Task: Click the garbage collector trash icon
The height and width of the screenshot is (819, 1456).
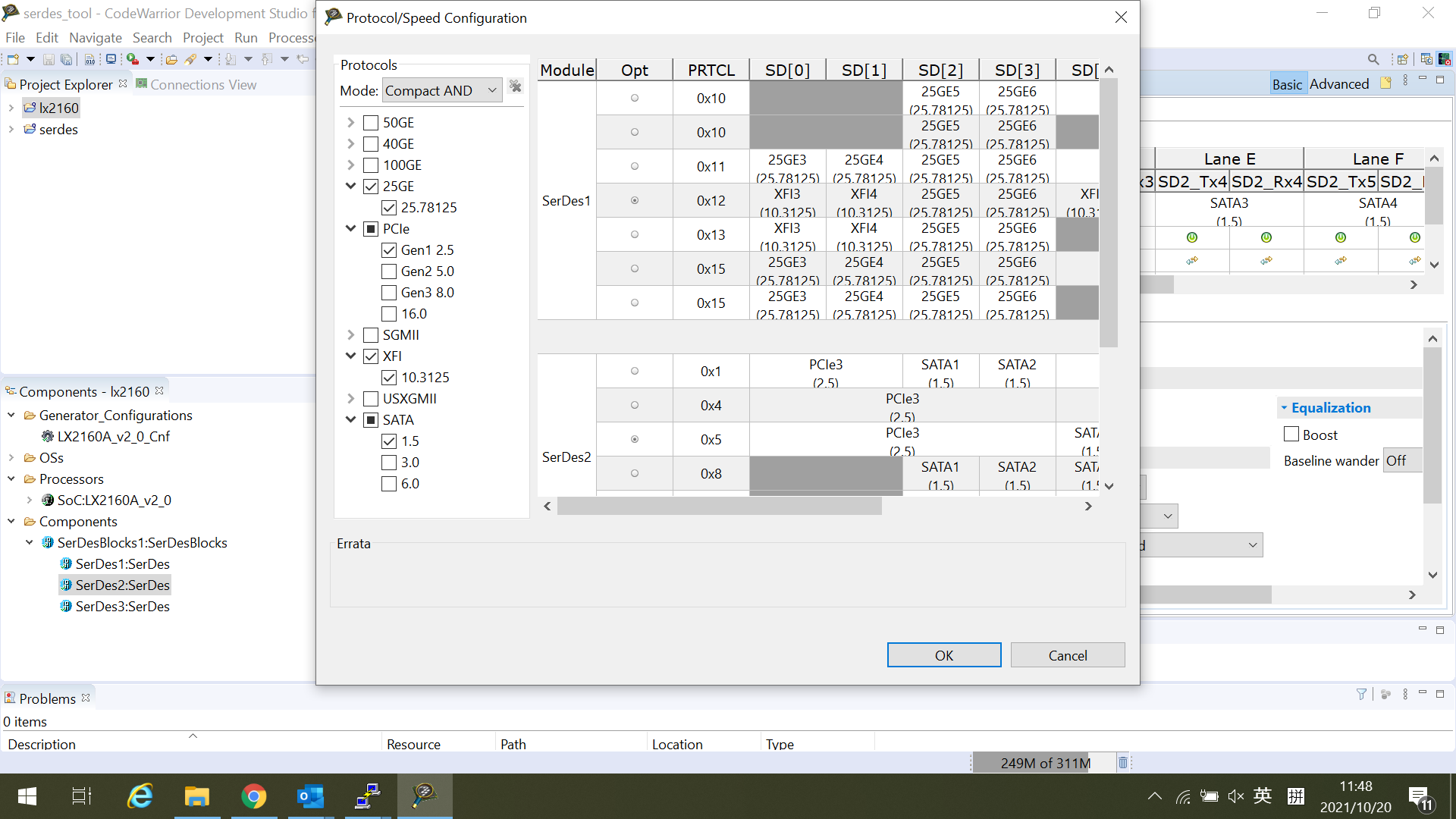Action: (x=1123, y=763)
